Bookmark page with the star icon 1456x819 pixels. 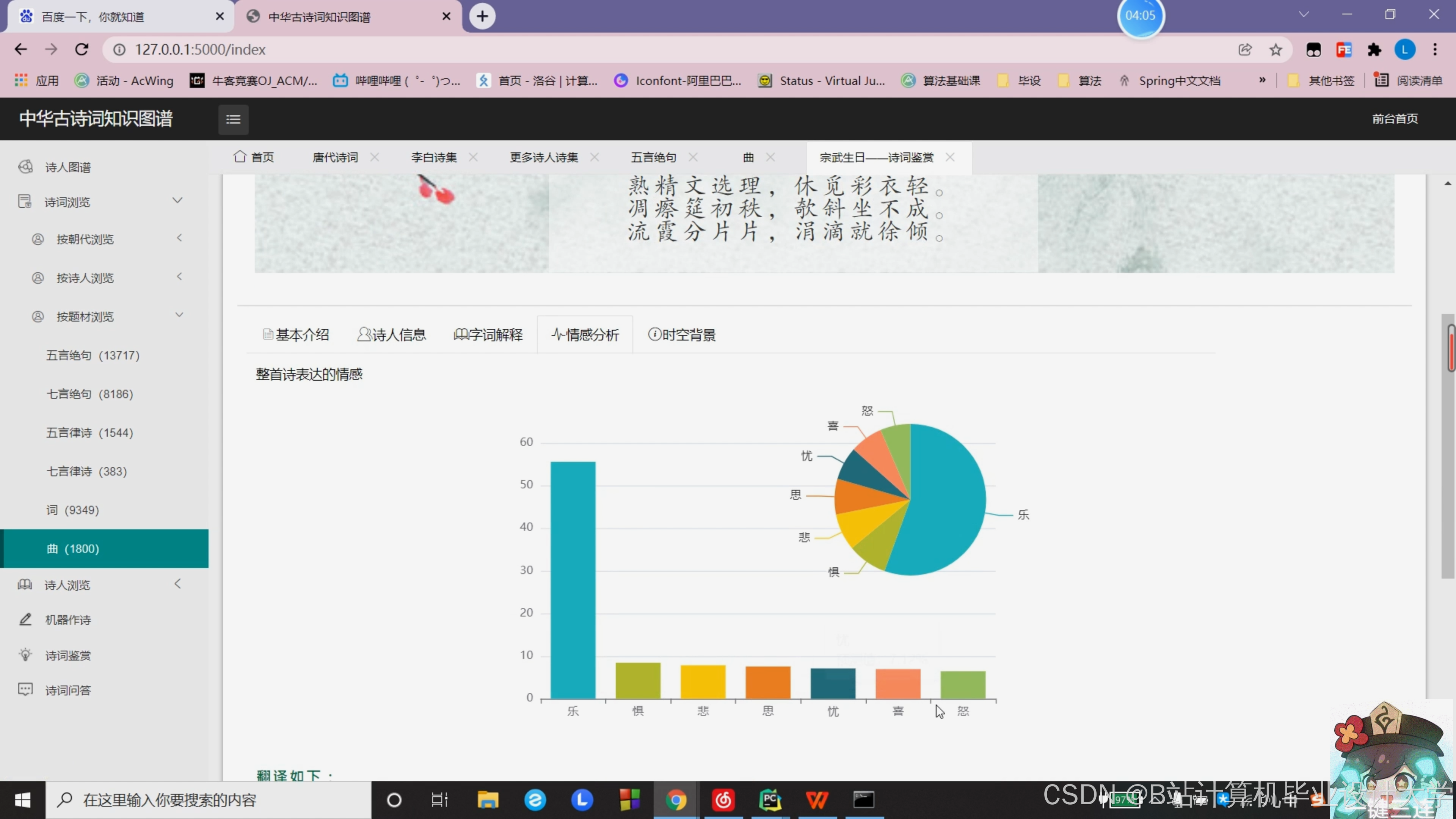(x=1275, y=50)
